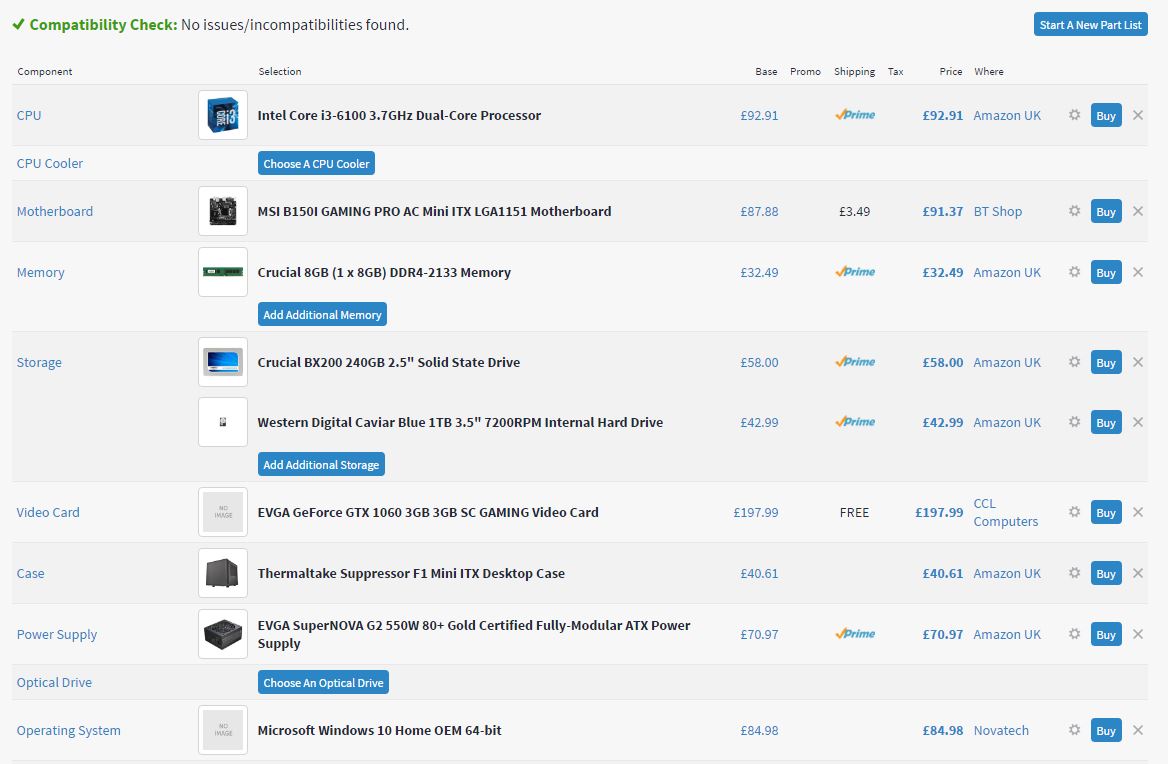Open the CPU component link

[29, 115]
